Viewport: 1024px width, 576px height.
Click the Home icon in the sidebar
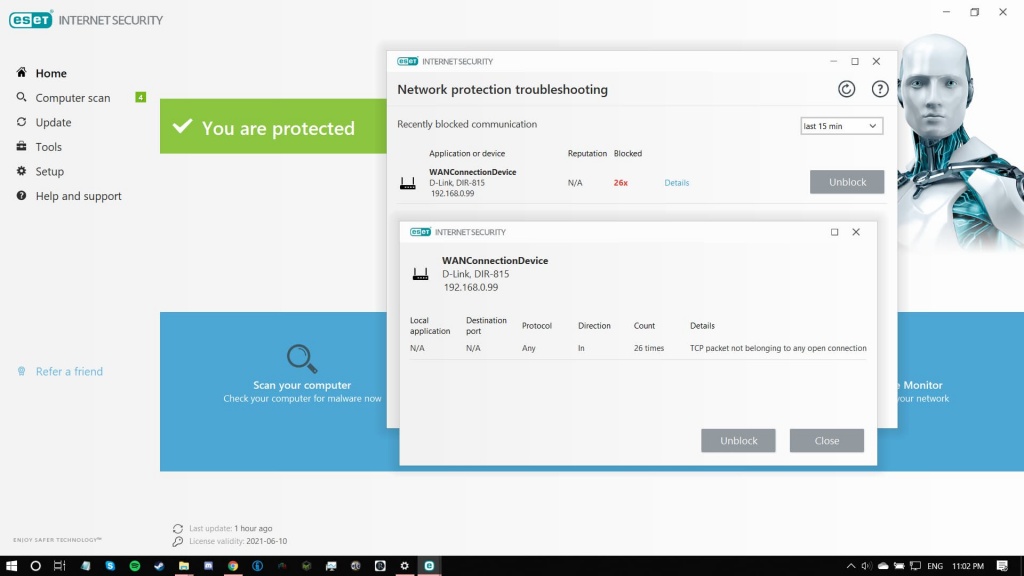21,72
